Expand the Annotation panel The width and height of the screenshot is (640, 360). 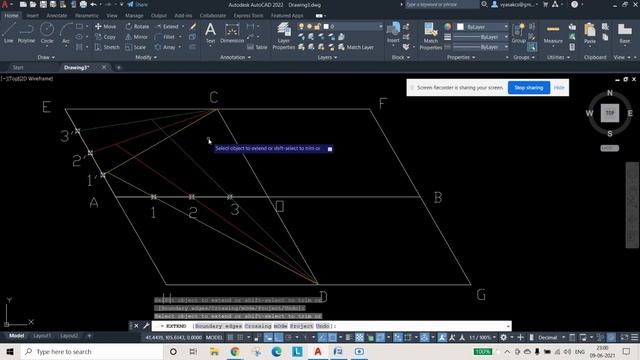pos(236,58)
